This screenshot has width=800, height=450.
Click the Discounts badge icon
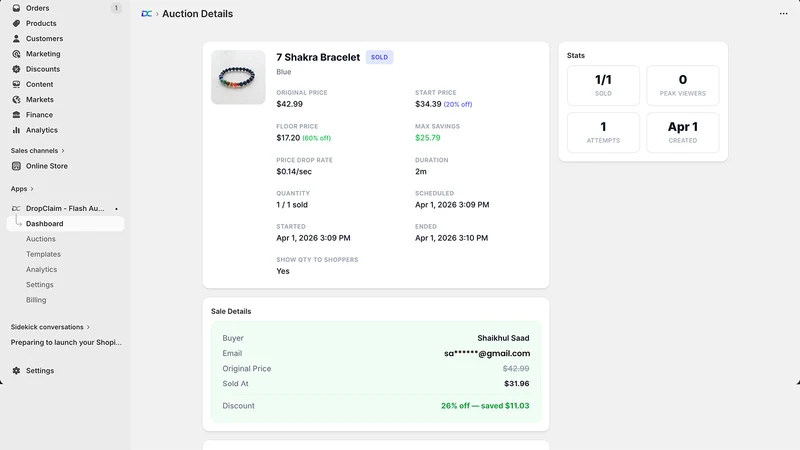point(16,69)
